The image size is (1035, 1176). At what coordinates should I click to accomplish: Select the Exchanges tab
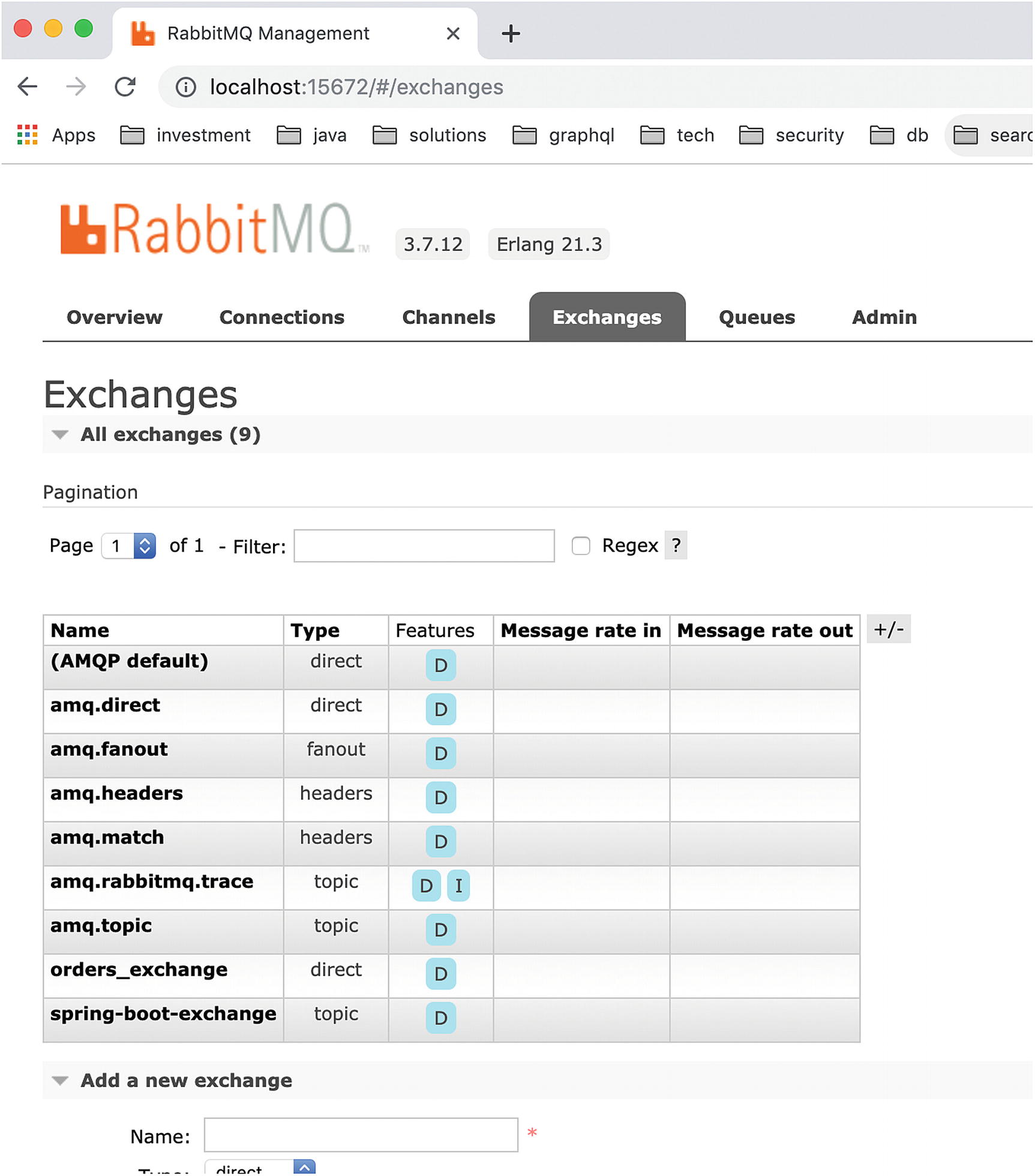pyautogui.click(x=607, y=317)
